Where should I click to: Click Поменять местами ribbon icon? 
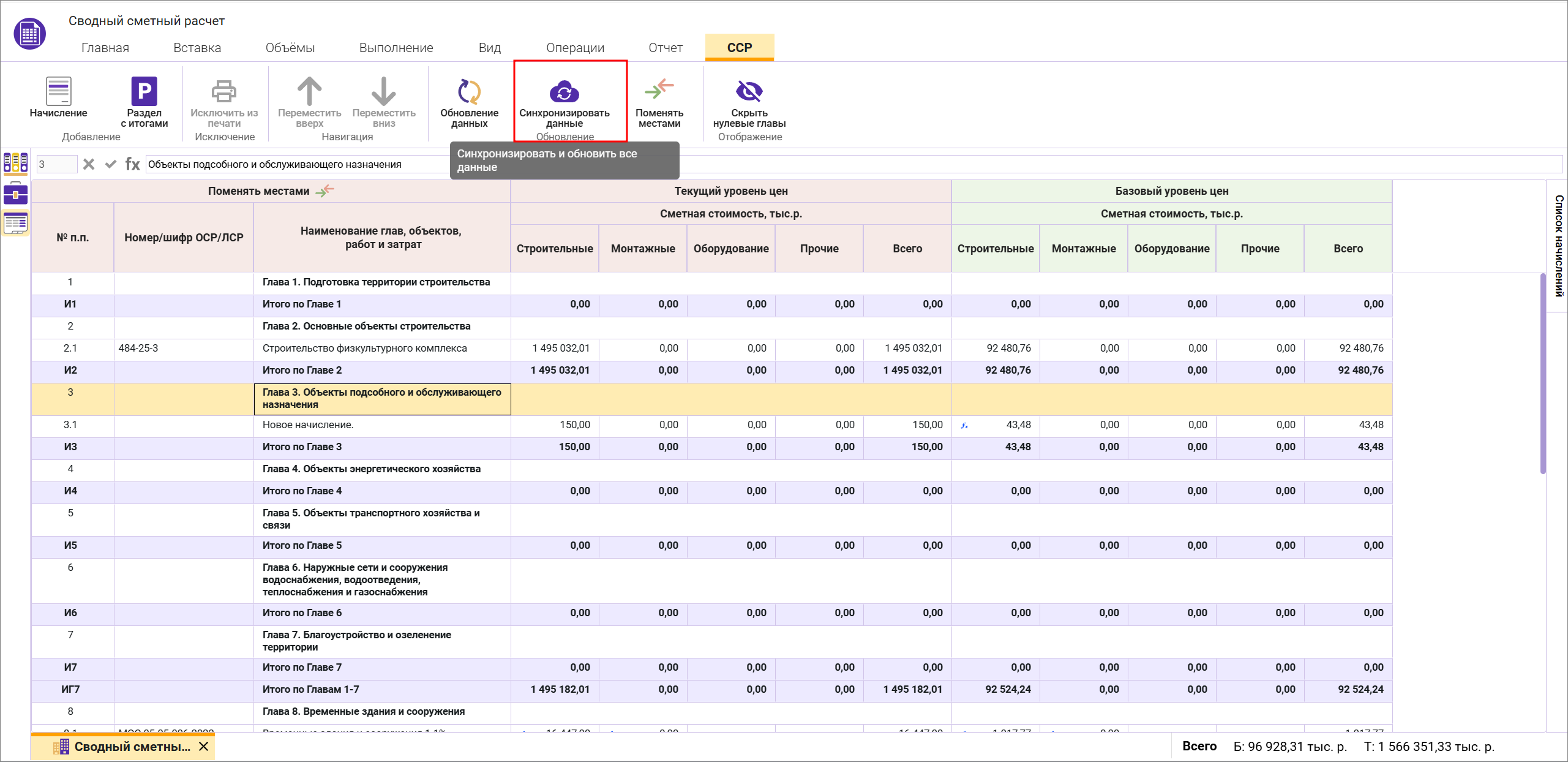[x=659, y=91]
